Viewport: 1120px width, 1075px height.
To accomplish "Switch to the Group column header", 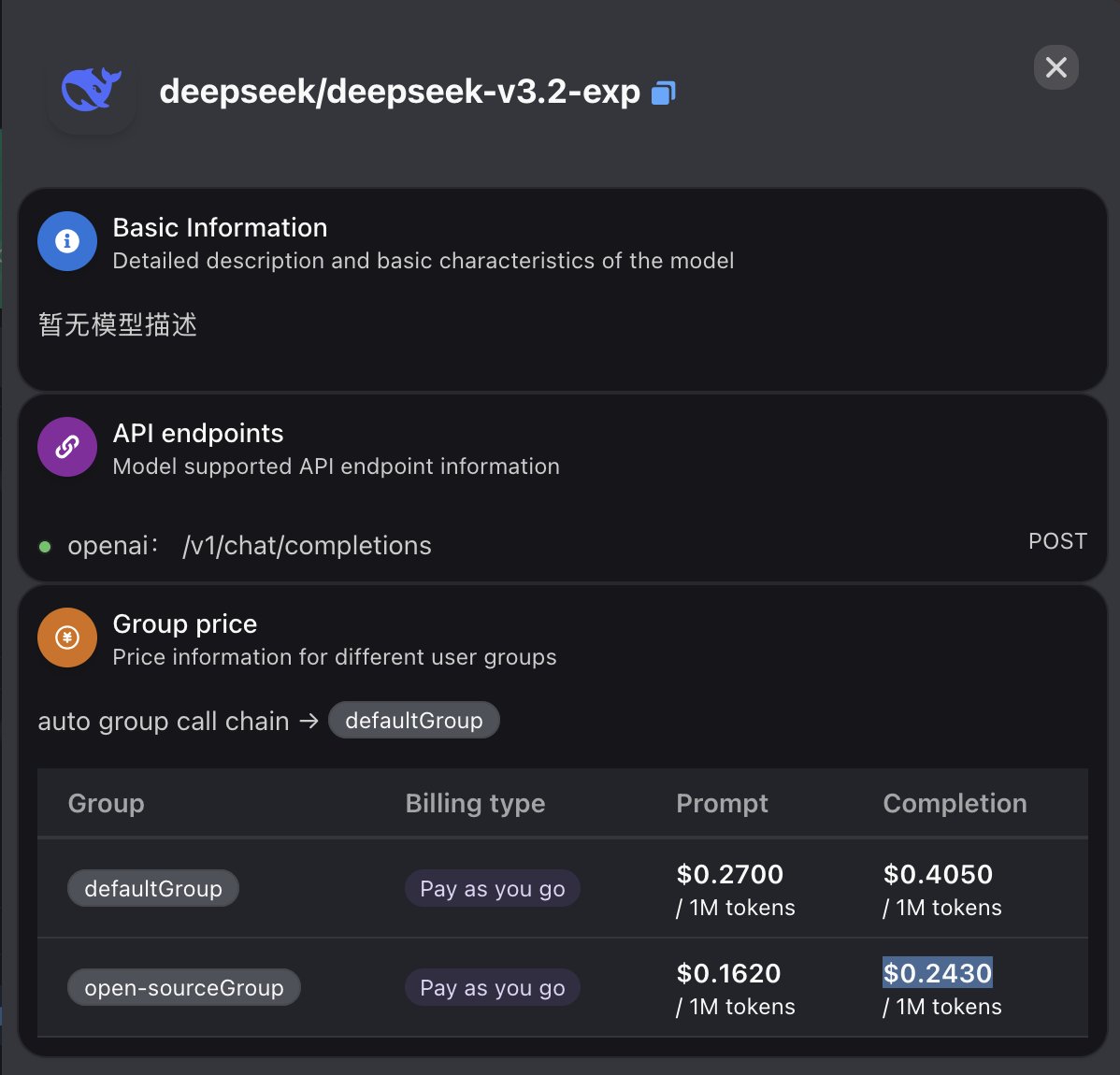I will point(106,803).
